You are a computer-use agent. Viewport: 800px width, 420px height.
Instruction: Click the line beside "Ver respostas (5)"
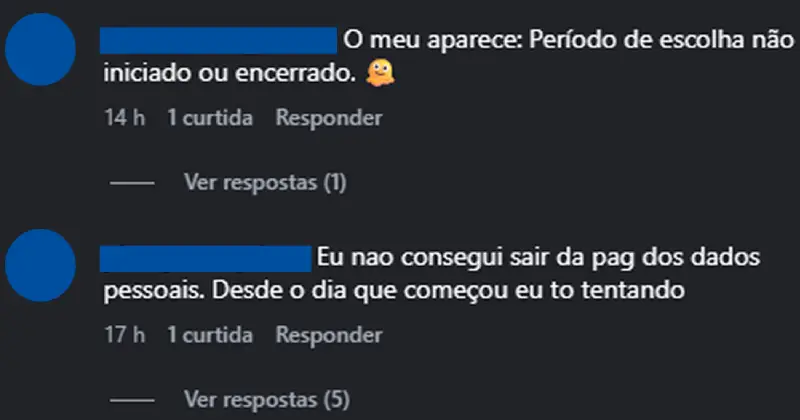(x=130, y=400)
